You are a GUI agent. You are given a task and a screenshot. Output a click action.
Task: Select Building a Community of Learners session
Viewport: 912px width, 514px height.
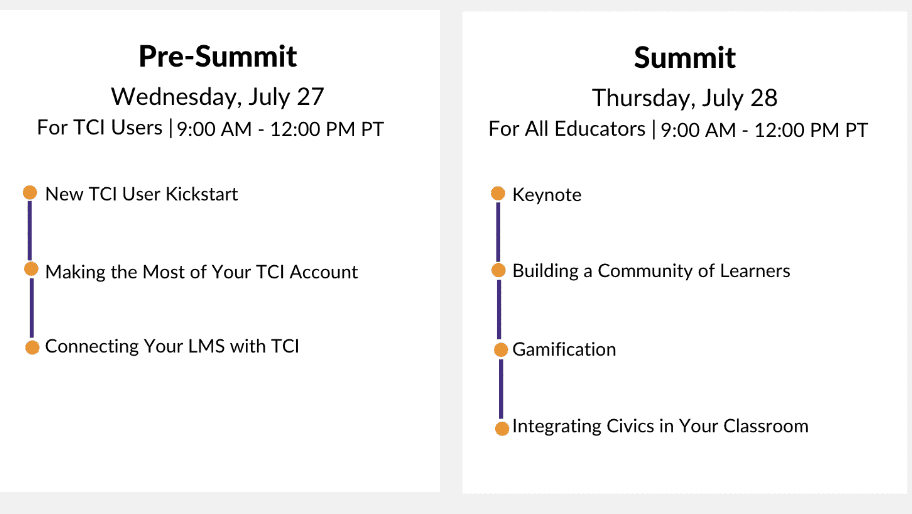click(651, 271)
